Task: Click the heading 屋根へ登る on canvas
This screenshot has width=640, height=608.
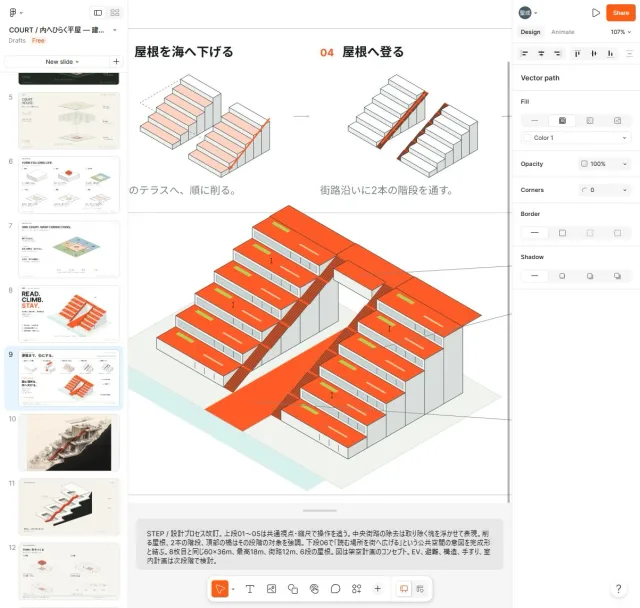Action: click(373, 52)
